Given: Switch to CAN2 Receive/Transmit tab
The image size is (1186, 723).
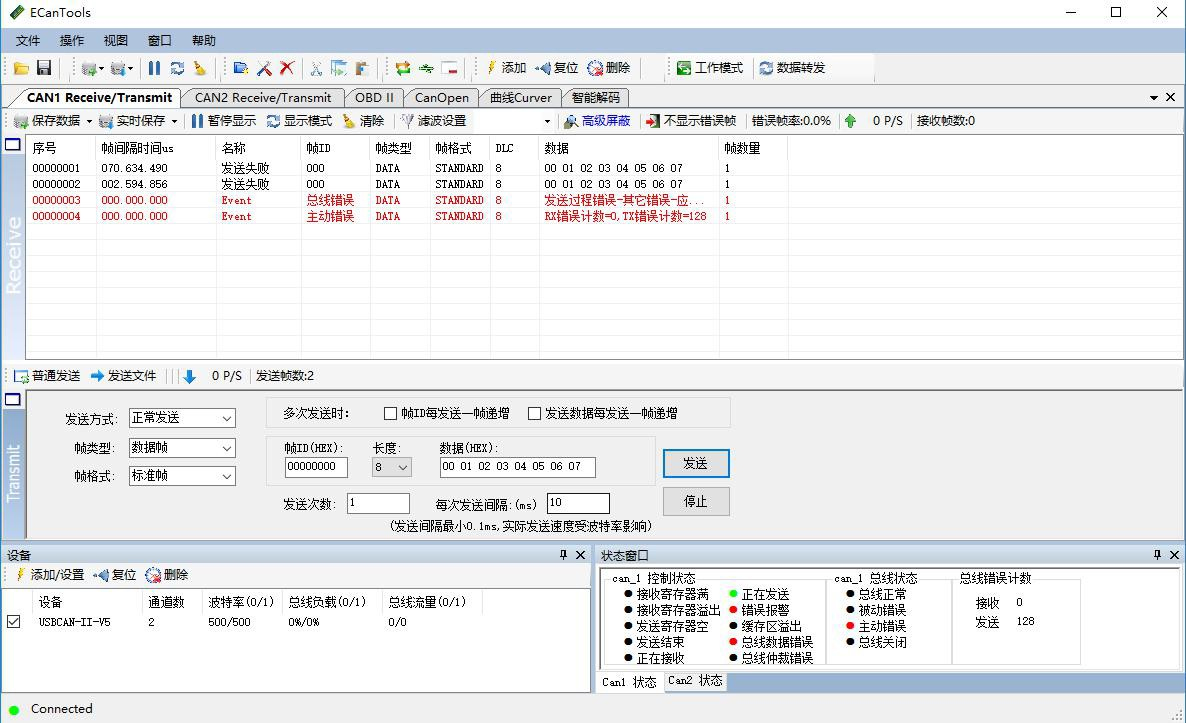Looking at the screenshot, I should 262,97.
